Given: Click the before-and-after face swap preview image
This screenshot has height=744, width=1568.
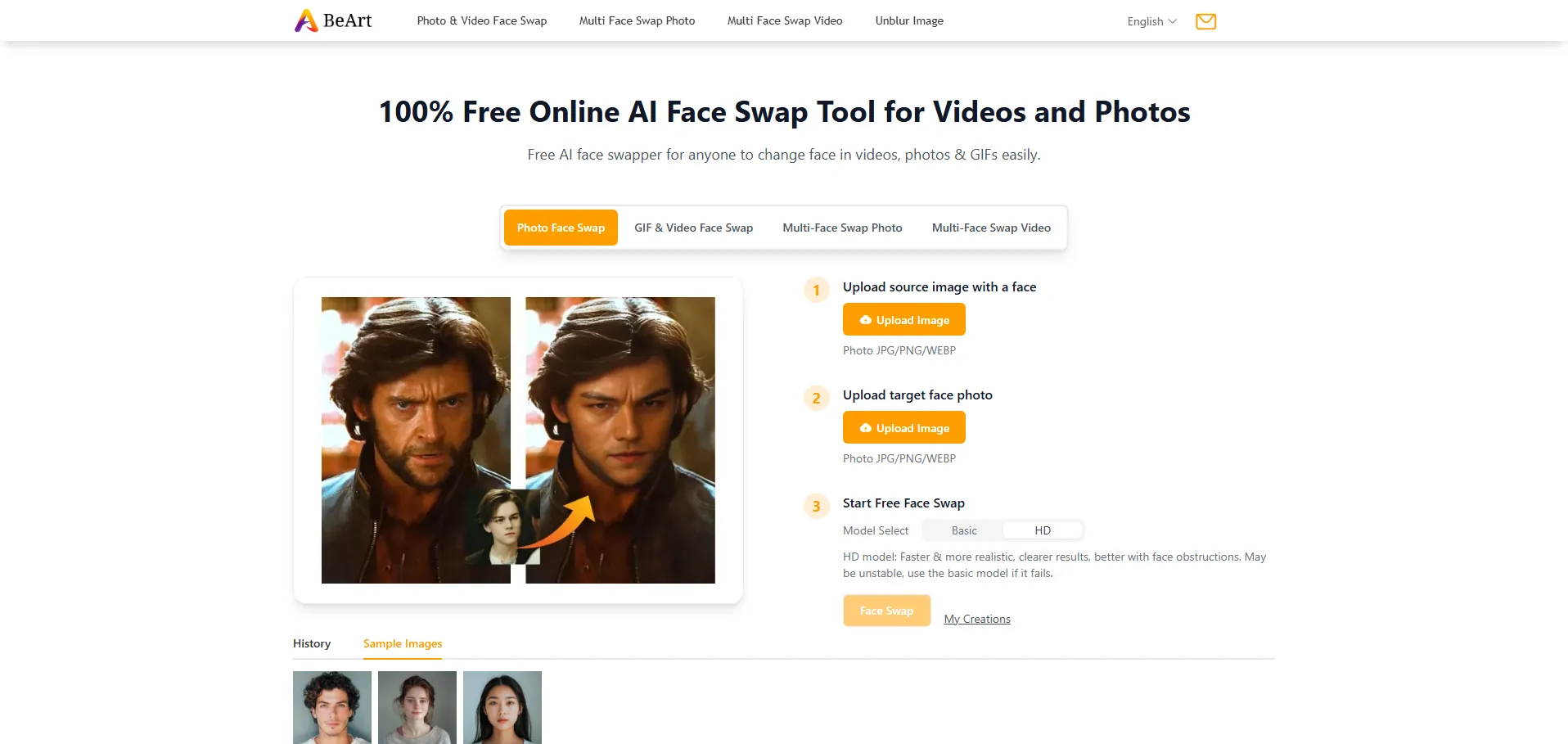Looking at the screenshot, I should tap(518, 440).
